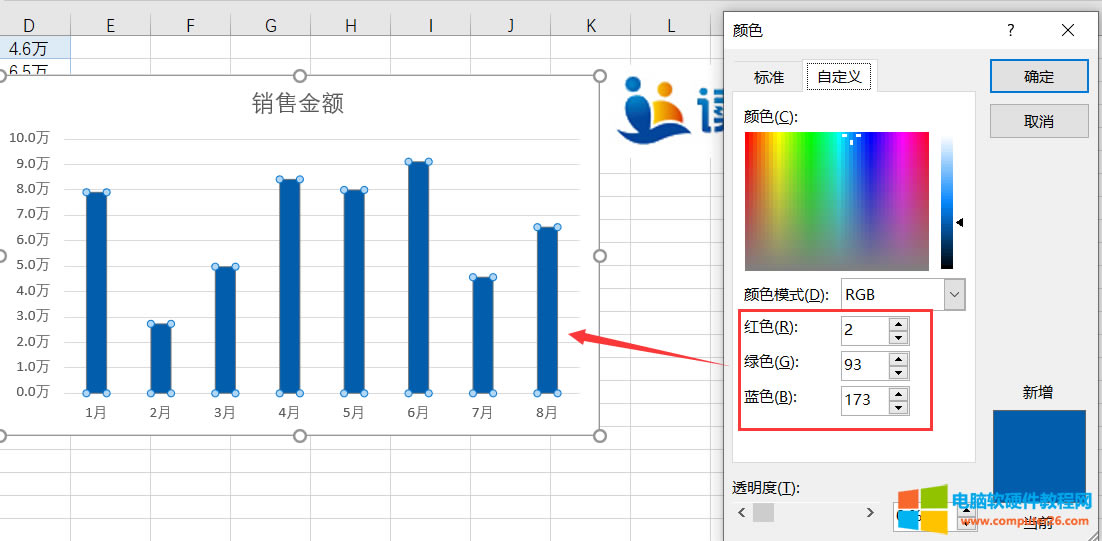
Task: Select the 1月 bar in chart
Action: click(96, 292)
